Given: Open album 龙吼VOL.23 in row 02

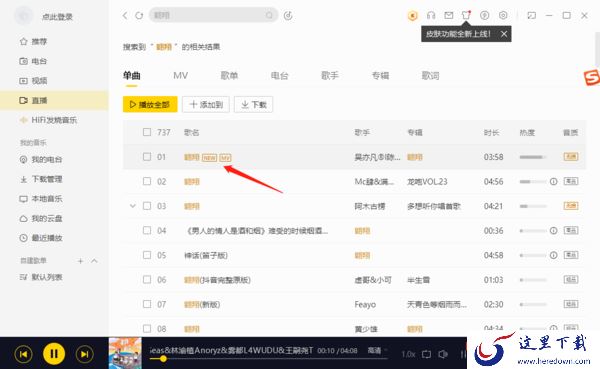Looking at the screenshot, I should (427, 181).
